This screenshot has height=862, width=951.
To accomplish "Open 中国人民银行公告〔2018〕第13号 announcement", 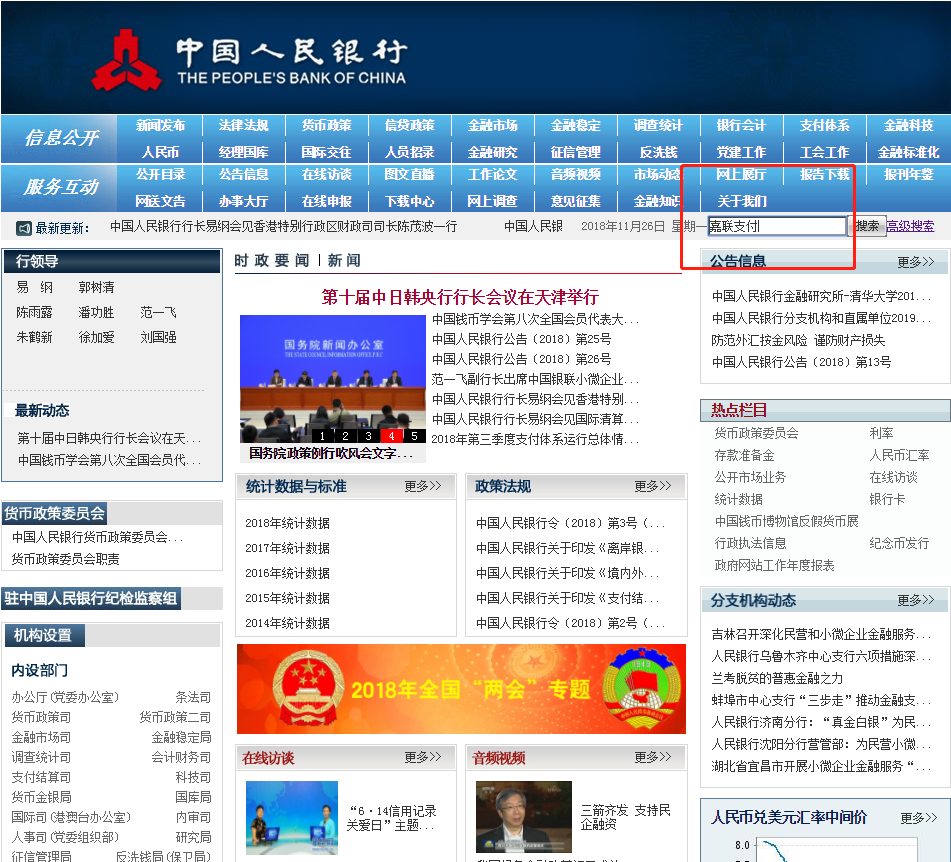I will pos(801,362).
